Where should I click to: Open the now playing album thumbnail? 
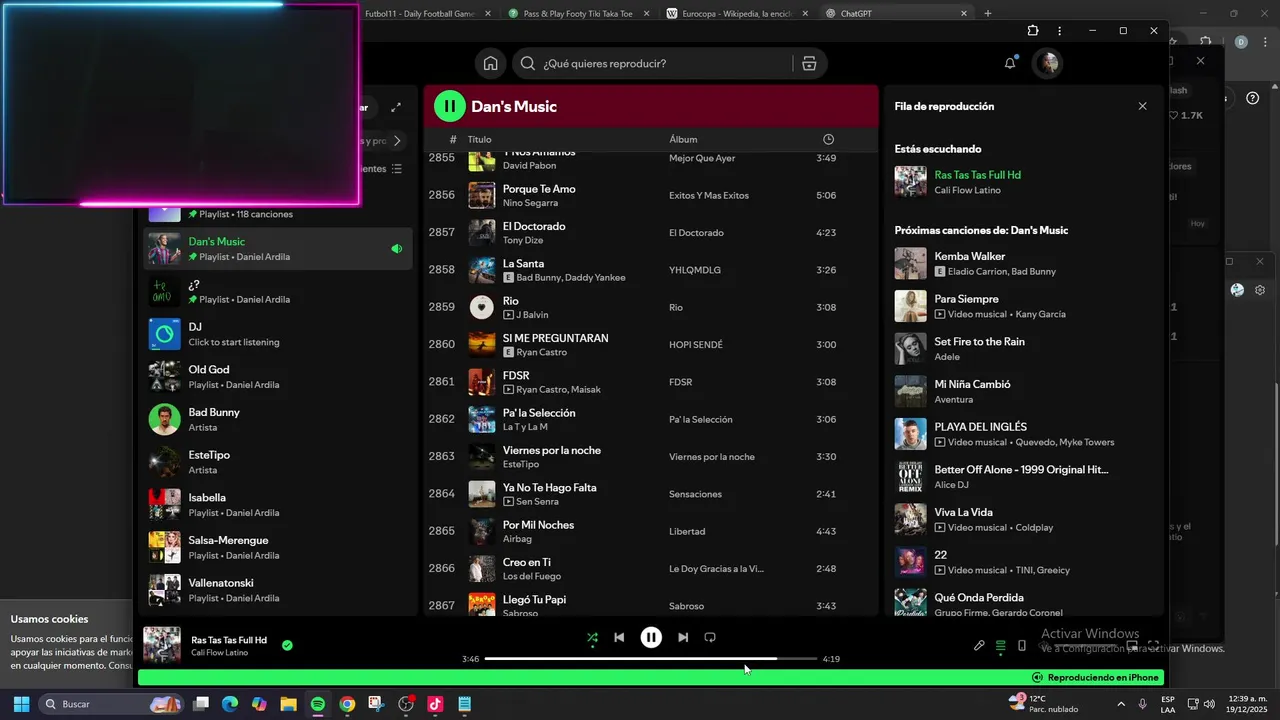coord(162,645)
